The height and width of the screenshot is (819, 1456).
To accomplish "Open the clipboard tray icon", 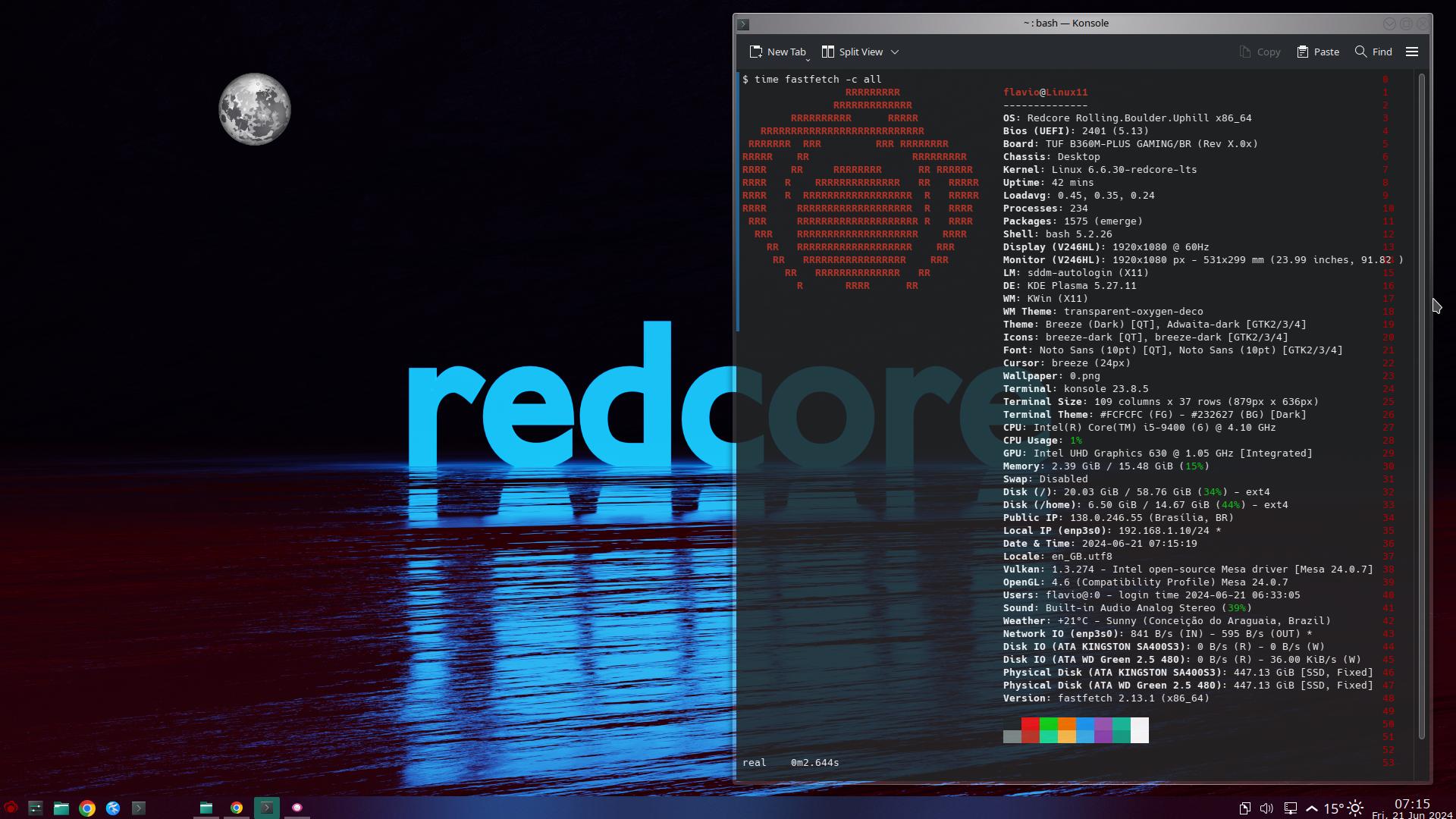I will tap(1245, 808).
